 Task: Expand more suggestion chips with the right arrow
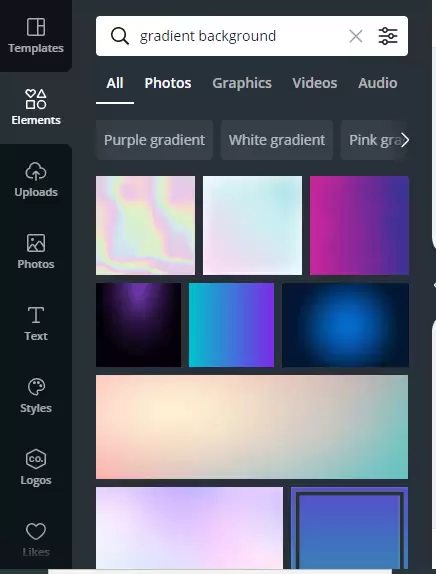tap(405, 140)
